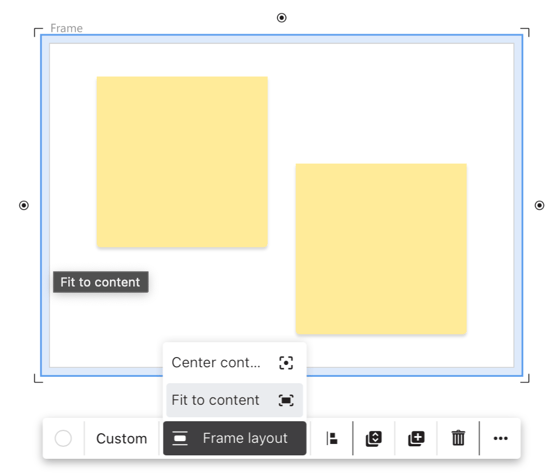
Task: Click the layout icon beside Frame layout
Action: (x=180, y=438)
